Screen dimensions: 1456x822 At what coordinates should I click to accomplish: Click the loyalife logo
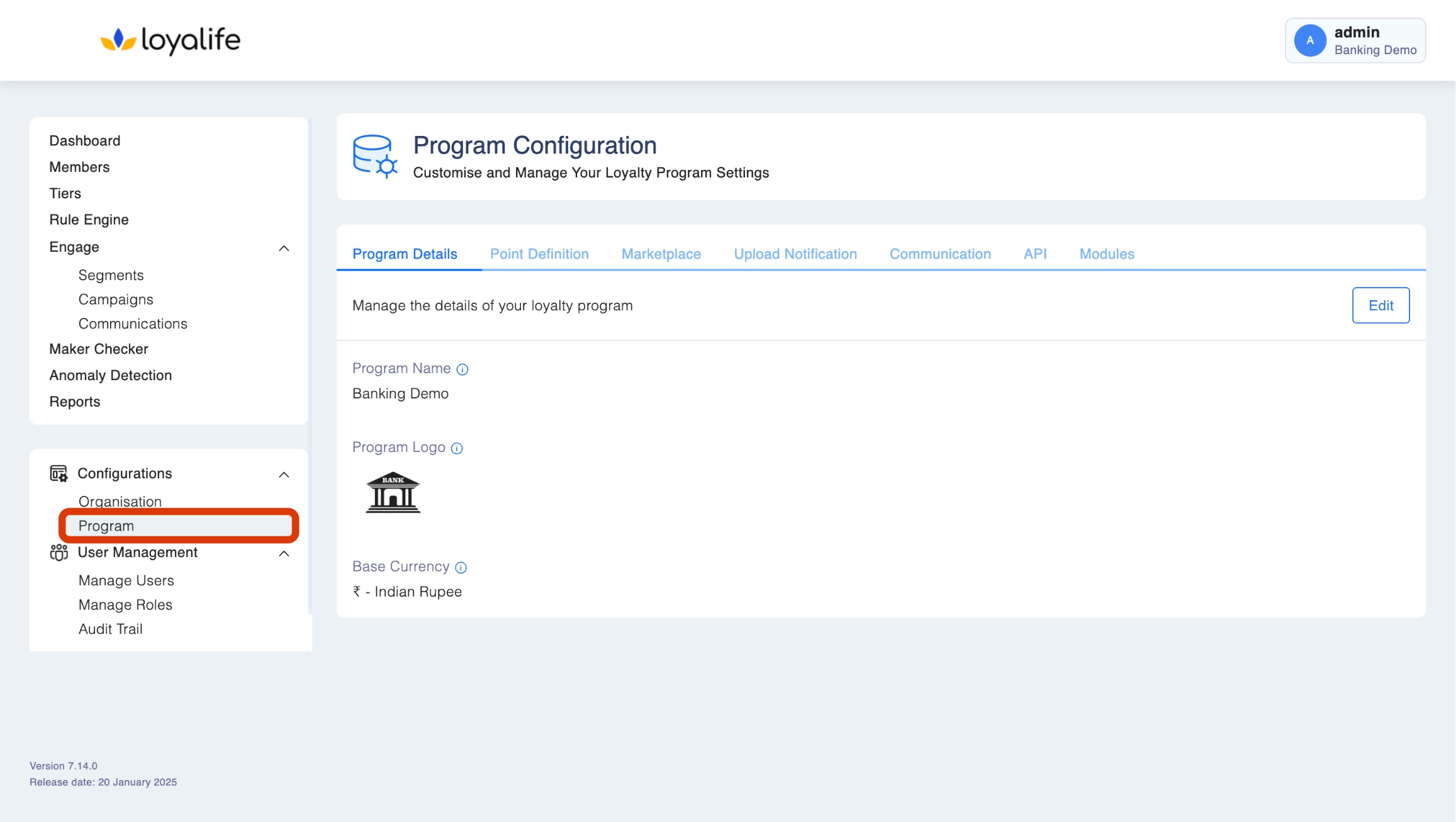[170, 40]
